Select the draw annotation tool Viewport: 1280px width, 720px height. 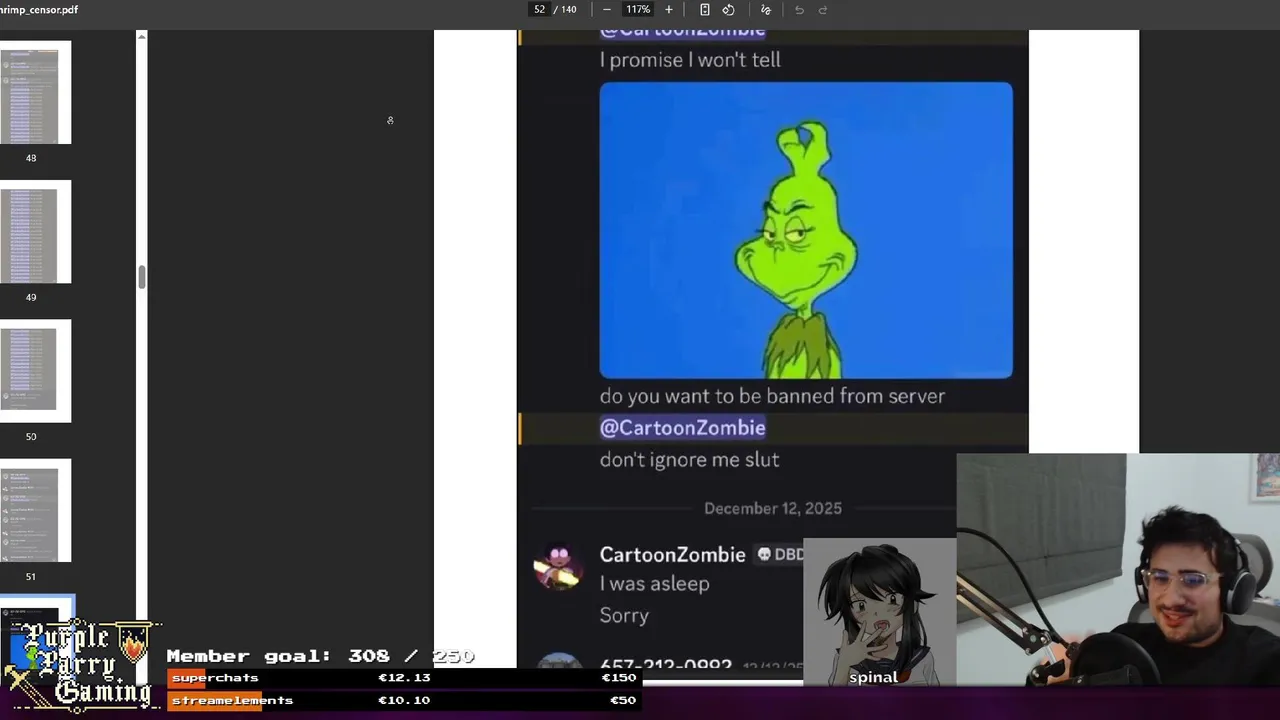point(766,10)
